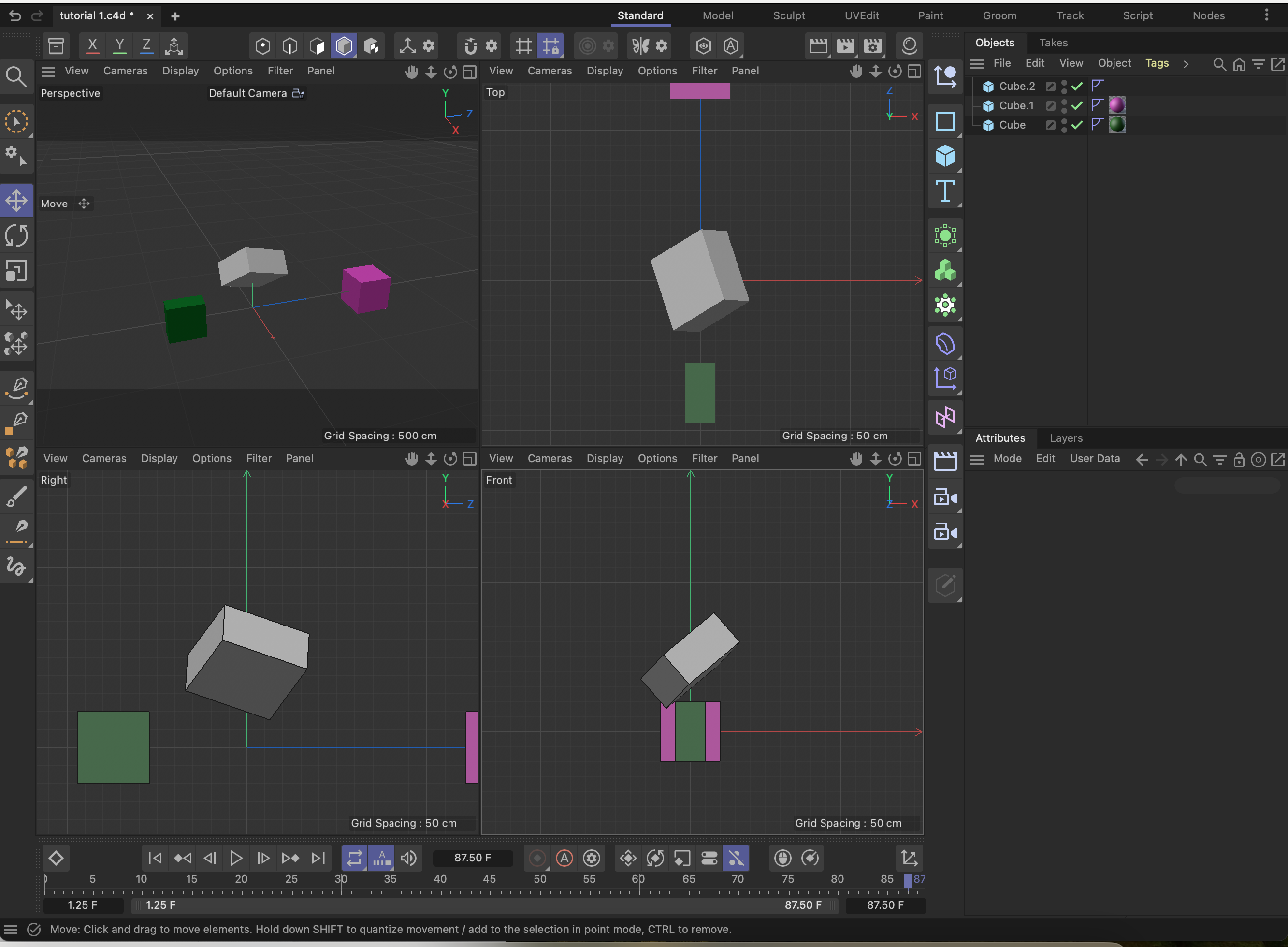Click the 87.50 F frame field

472,858
